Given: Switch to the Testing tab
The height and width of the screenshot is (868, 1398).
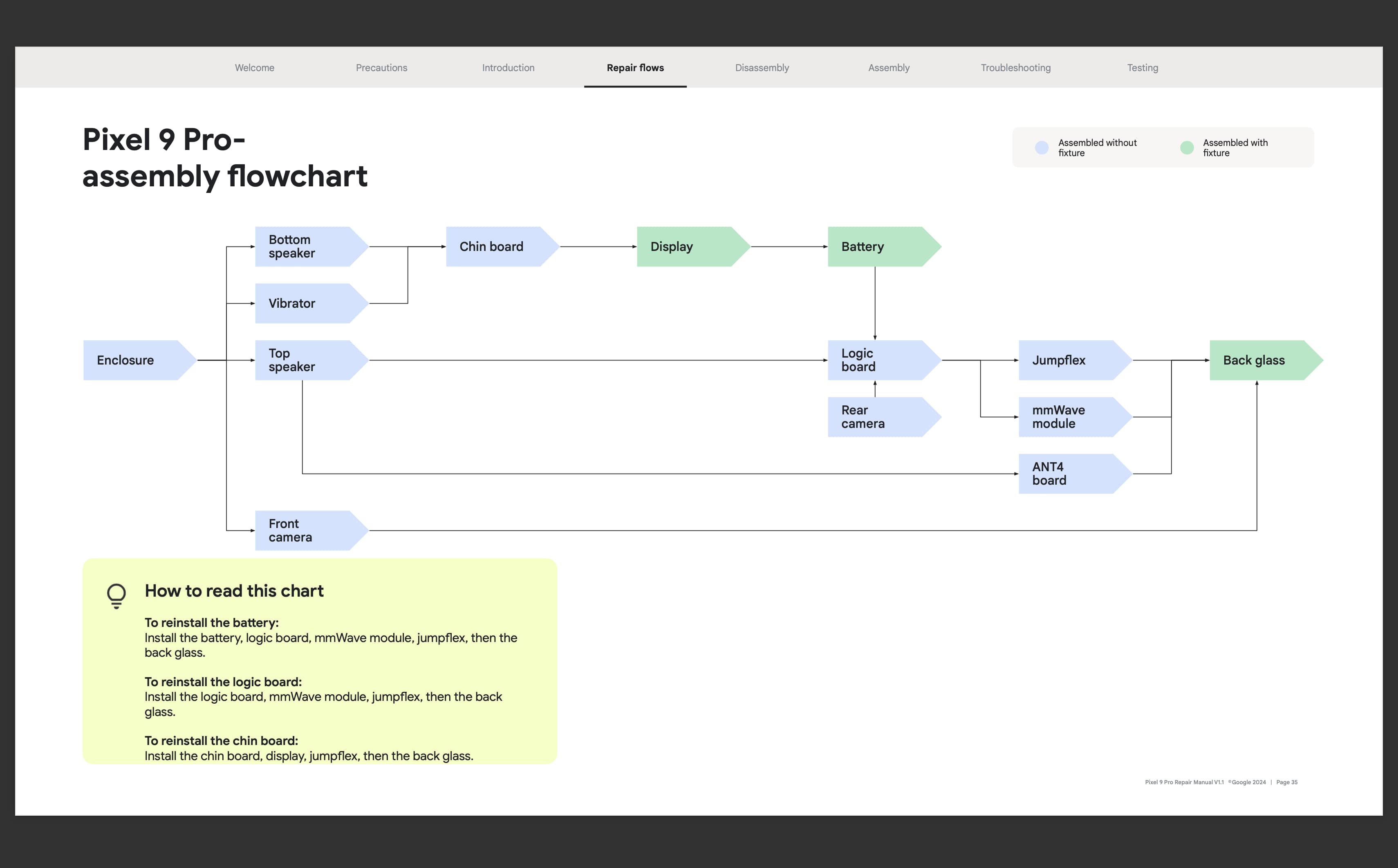Looking at the screenshot, I should pos(1143,68).
